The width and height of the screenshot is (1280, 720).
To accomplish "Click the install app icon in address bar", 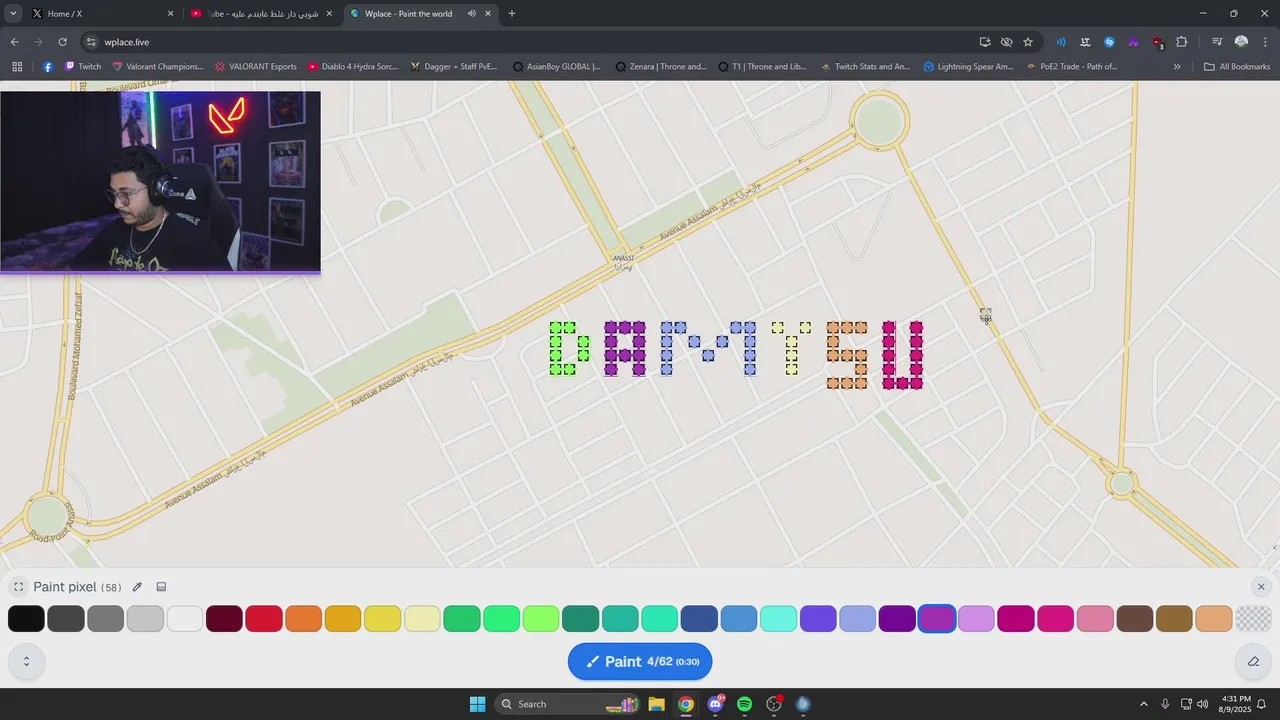I will point(985,42).
